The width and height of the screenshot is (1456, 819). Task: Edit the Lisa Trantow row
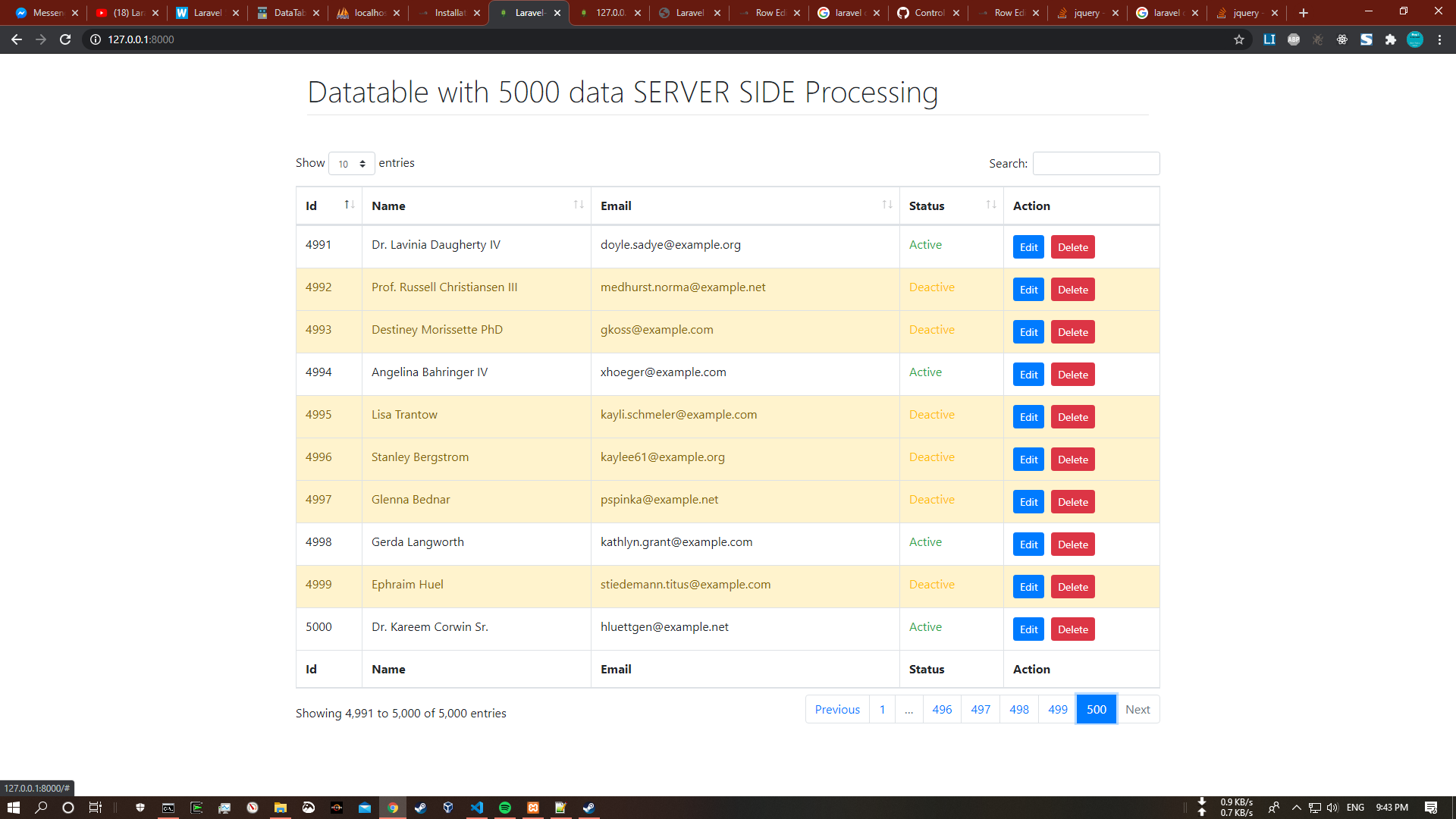1028,417
